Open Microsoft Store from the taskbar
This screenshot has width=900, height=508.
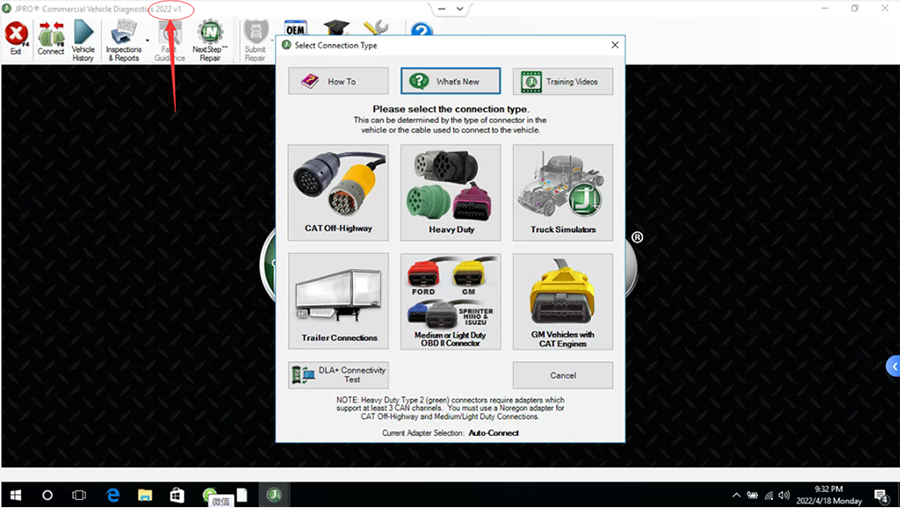(177, 495)
